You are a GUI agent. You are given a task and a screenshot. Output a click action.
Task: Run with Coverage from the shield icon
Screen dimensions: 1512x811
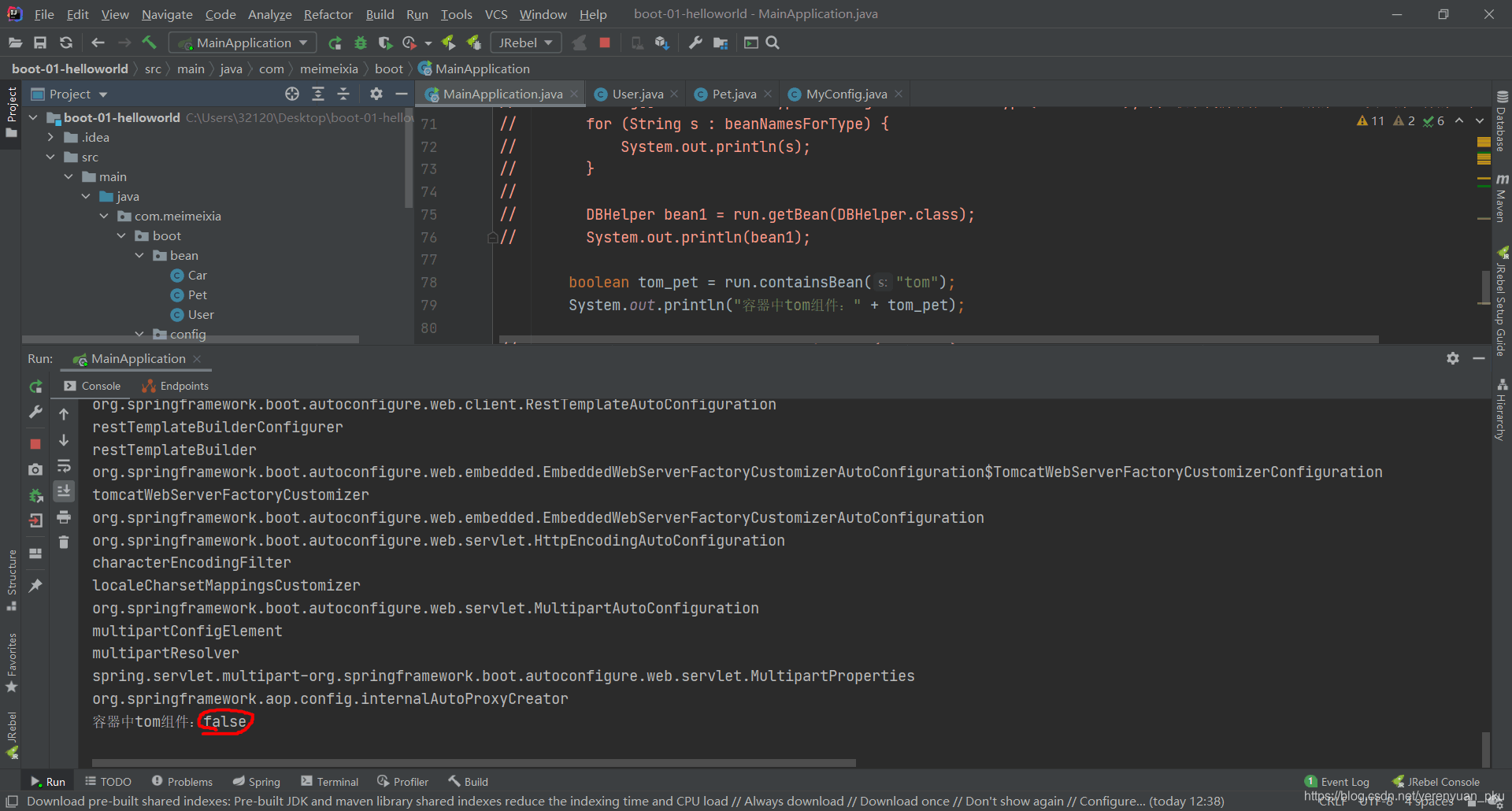pyautogui.click(x=385, y=43)
